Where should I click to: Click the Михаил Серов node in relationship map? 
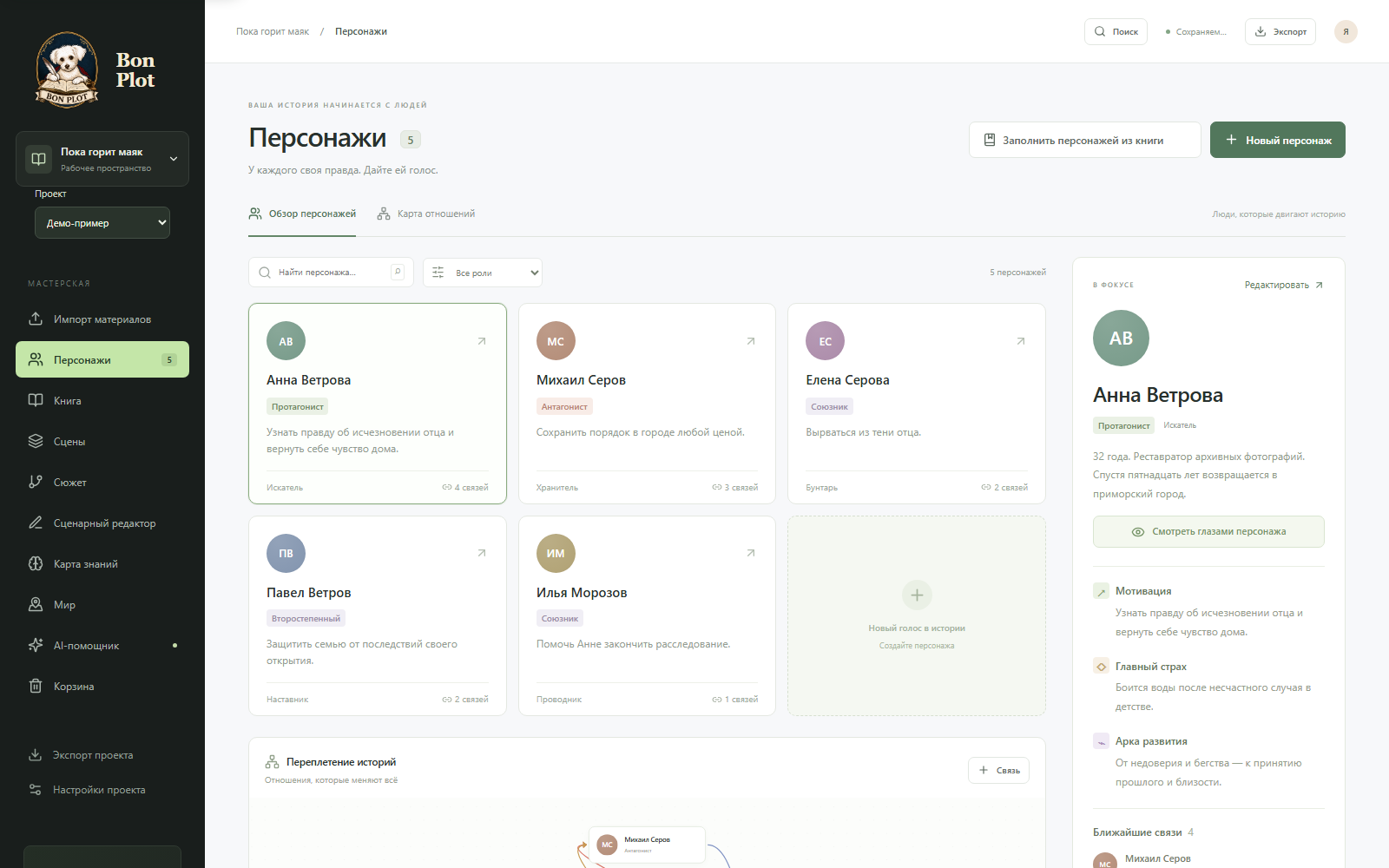pyautogui.click(x=647, y=845)
